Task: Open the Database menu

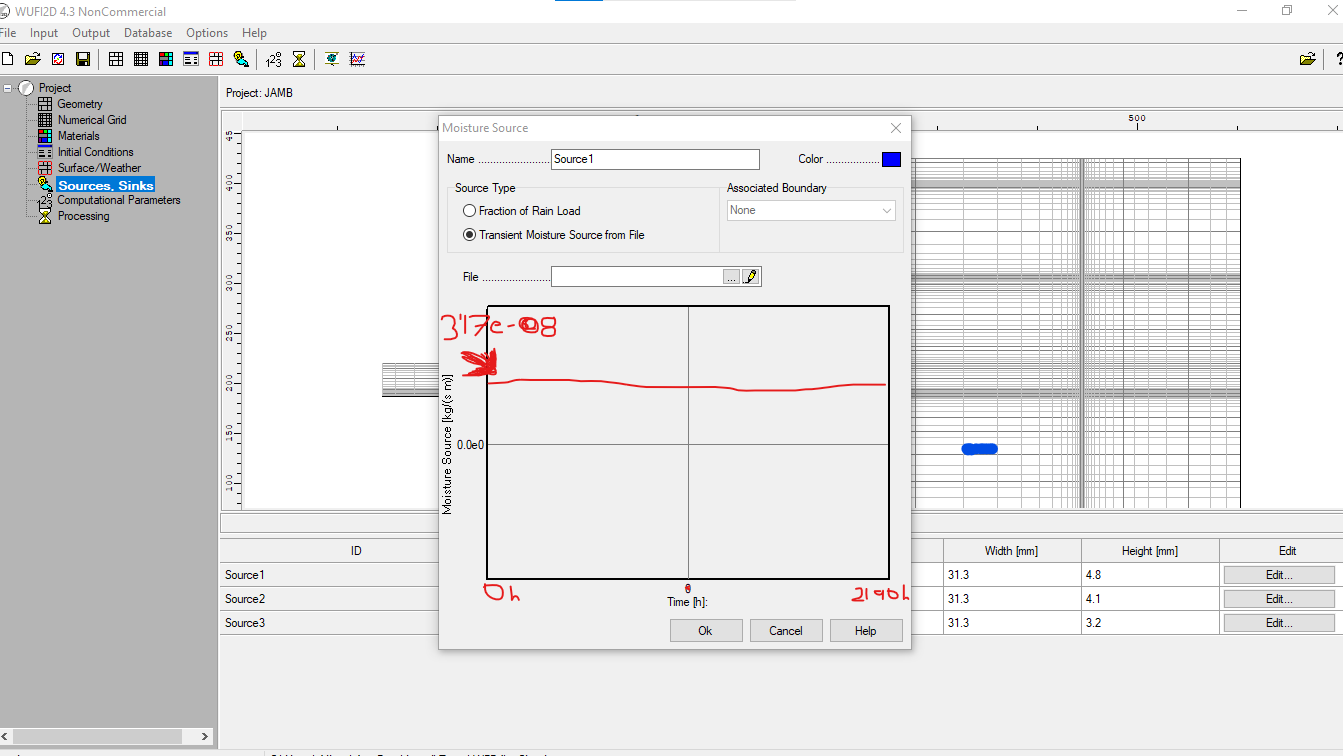Action: pos(148,33)
